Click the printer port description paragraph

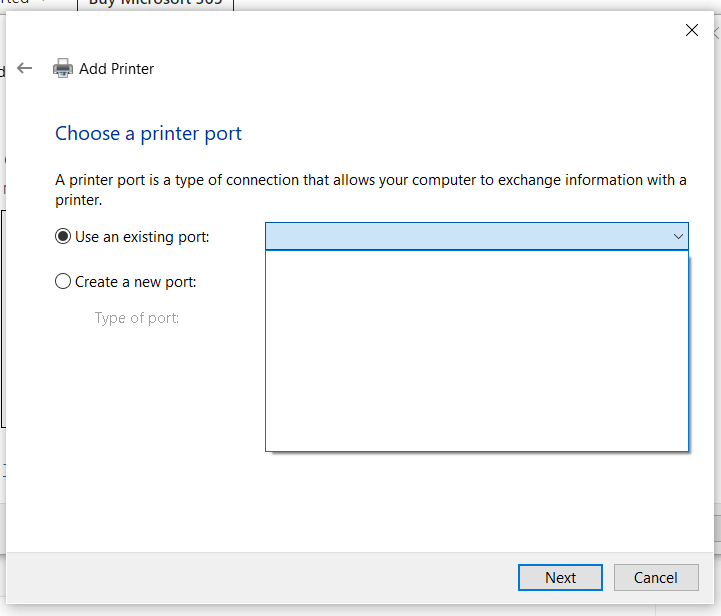pyautogui.click(x=370, y=189)
